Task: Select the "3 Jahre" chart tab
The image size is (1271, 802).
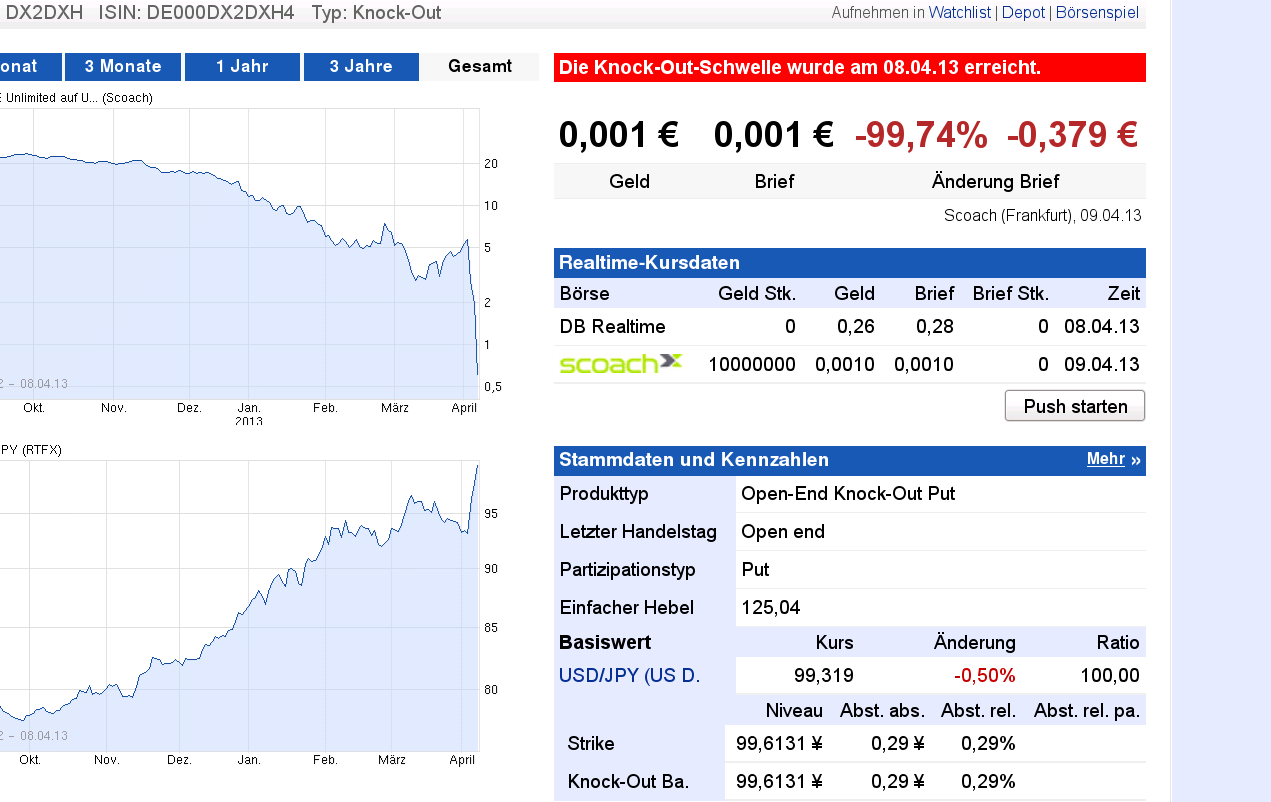Action: click(x=360, y=67)
